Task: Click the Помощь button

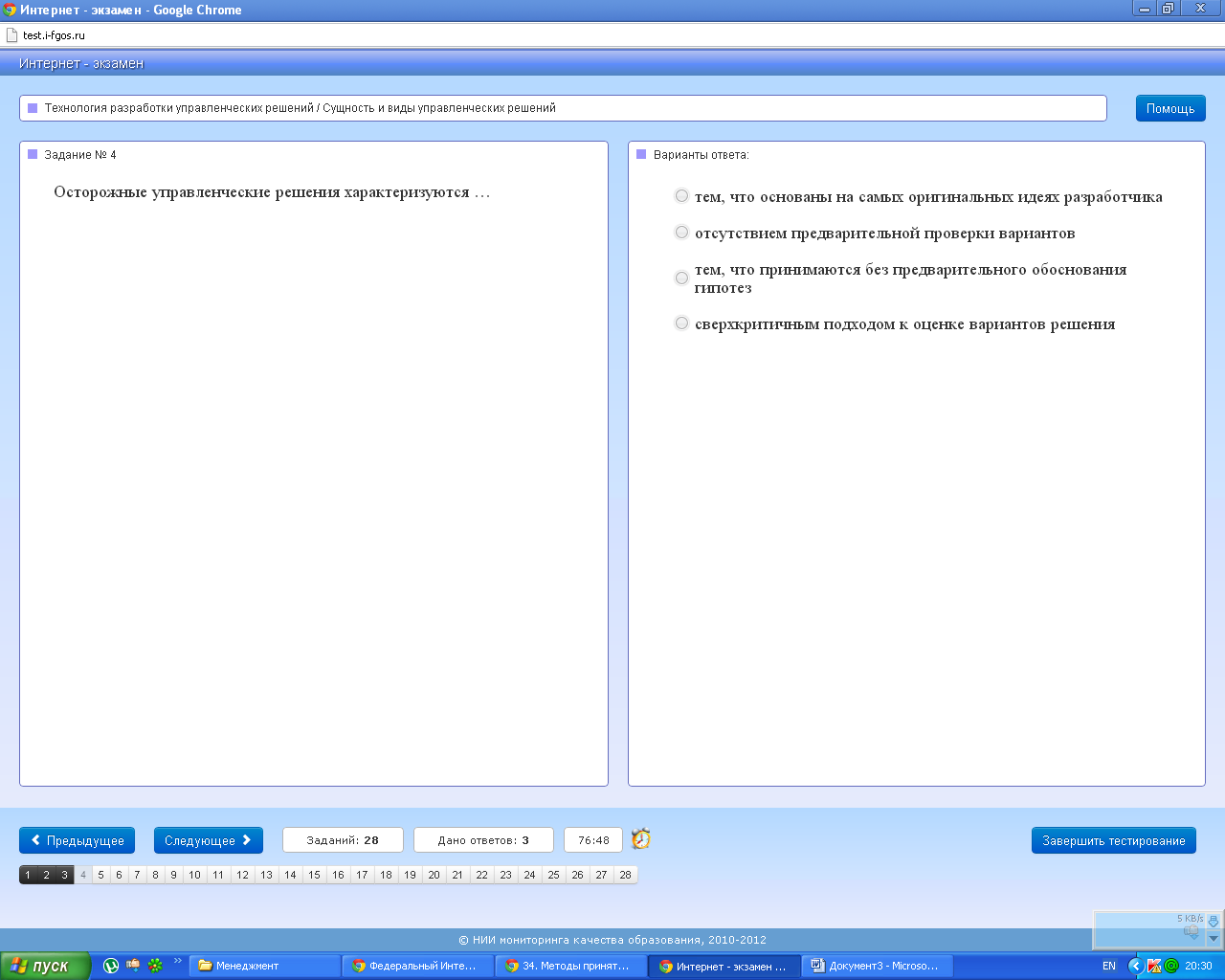Action: pos(1170,108)
